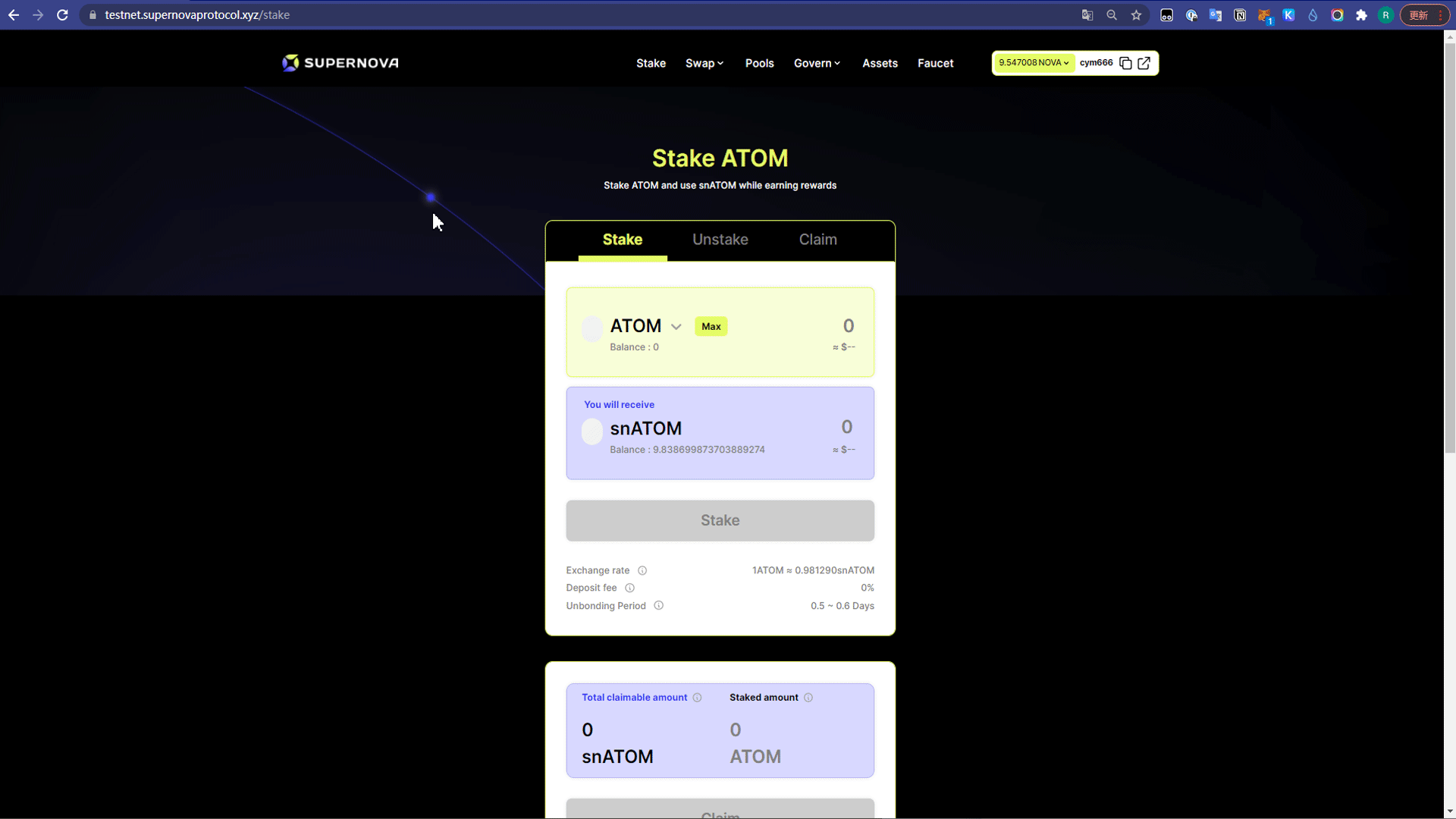1456x819 pixels.
Task: Click the cym666 wallet name
Action: click(1096, 63)
